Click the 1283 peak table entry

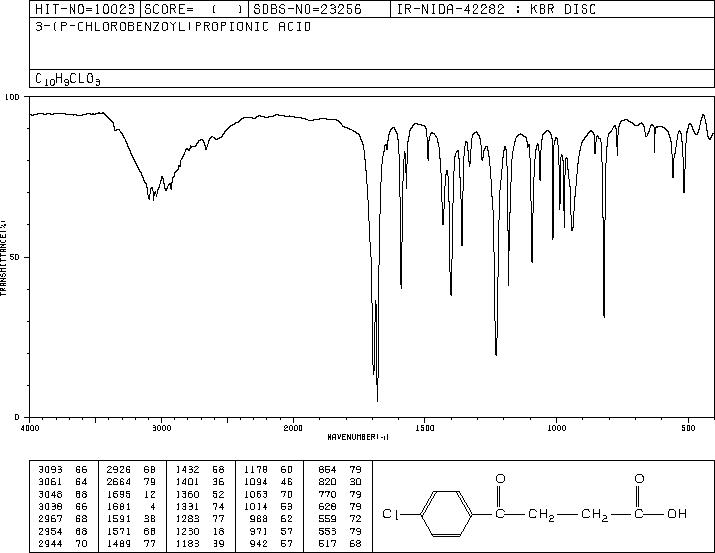point(200,519)
